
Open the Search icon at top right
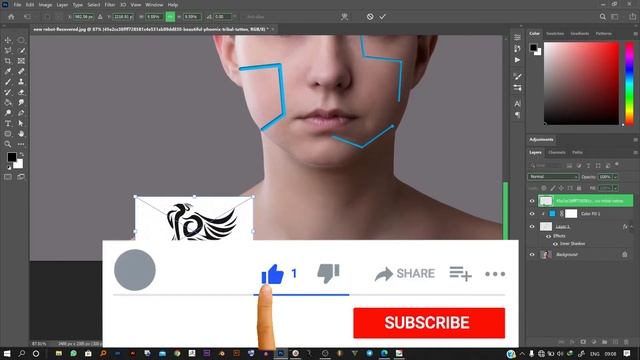(x=602, y=17)
